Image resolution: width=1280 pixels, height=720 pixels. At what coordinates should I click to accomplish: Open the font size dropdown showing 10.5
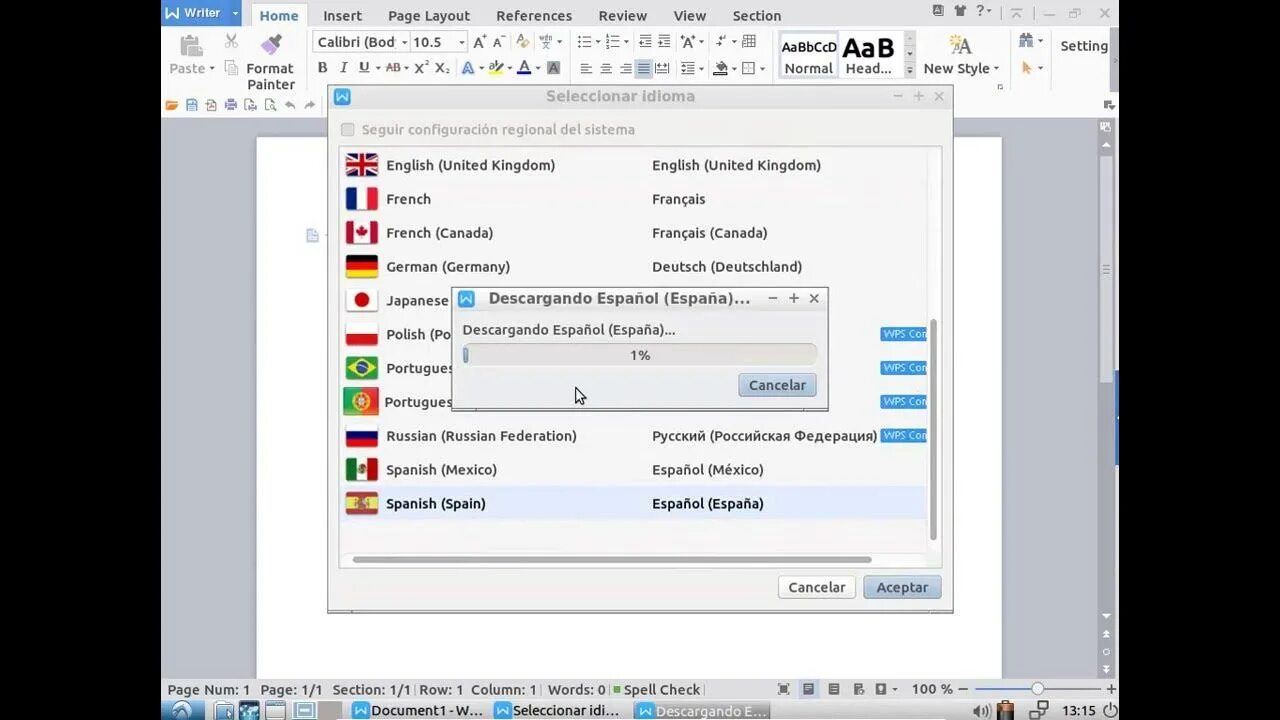click(462, 42)
